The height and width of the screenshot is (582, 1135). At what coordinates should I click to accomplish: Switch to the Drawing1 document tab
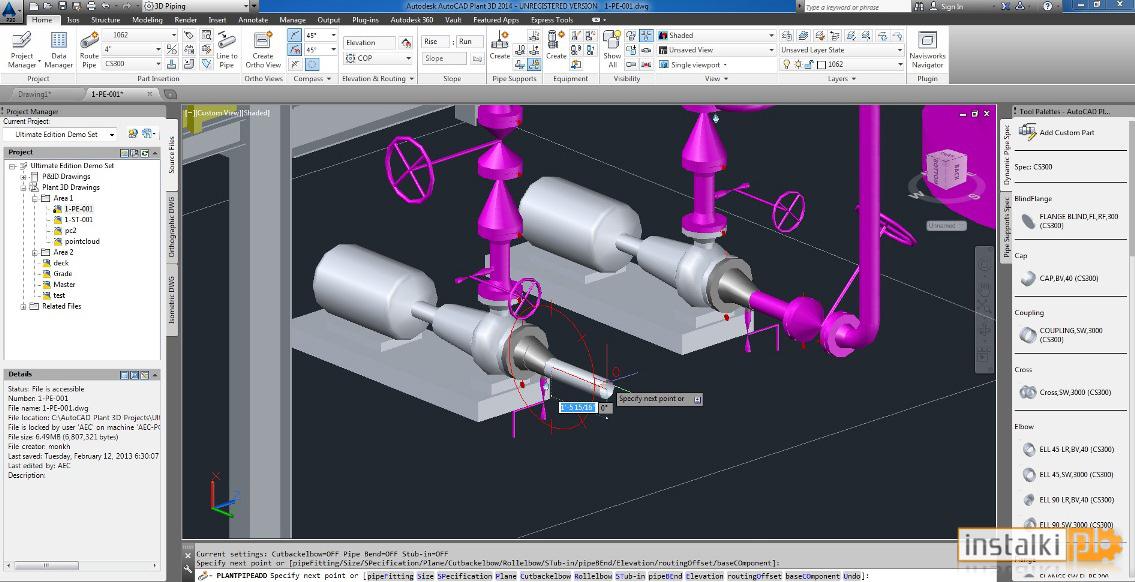pyautogui.click(x=35, y=94)
